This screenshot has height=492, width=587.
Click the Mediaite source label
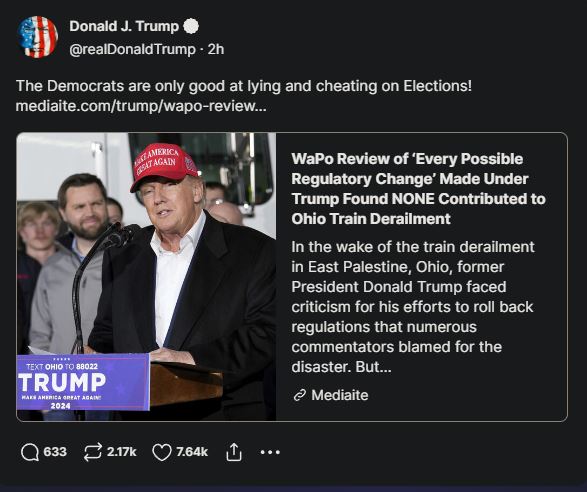click(x=340, y=395)
